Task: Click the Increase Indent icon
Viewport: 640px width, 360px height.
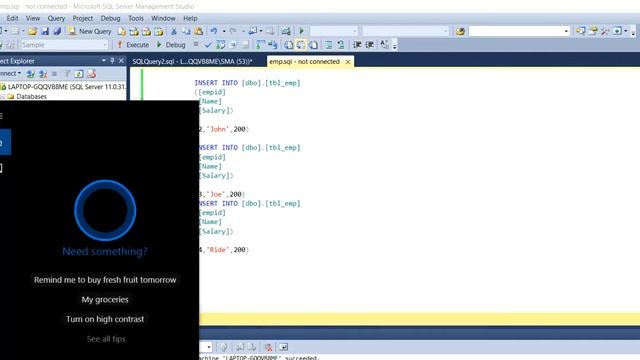Action: click(369, 45)
